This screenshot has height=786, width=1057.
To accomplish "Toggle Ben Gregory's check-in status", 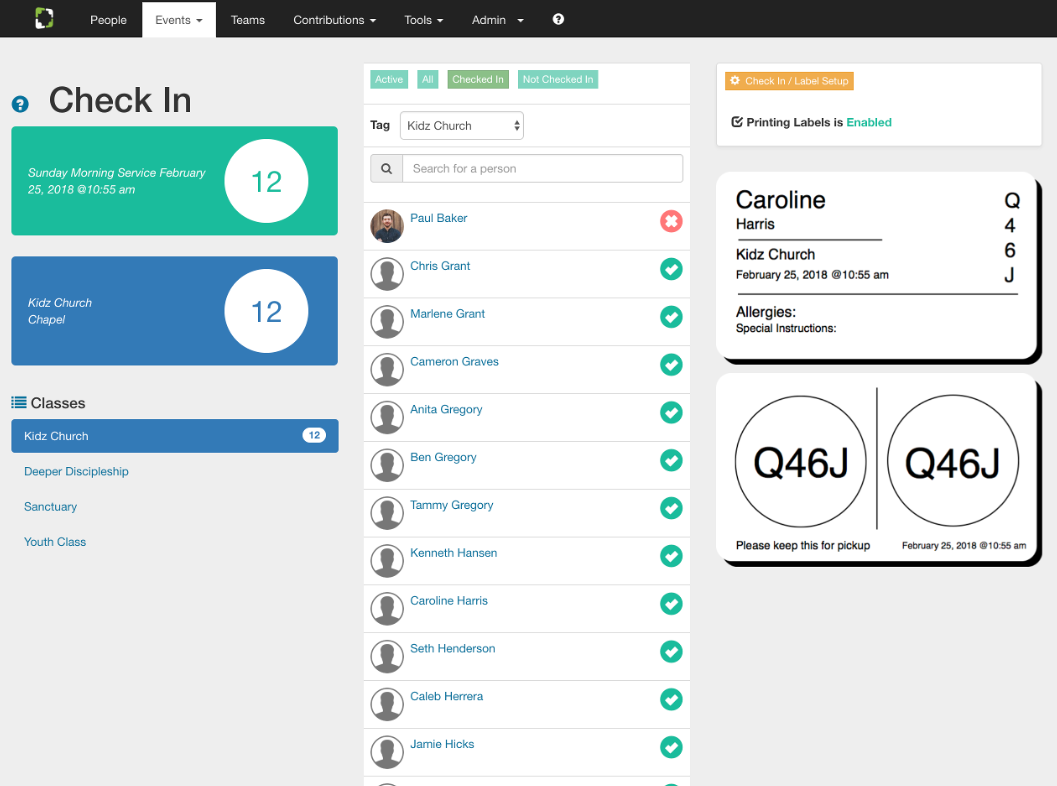I will coord(671,460).
